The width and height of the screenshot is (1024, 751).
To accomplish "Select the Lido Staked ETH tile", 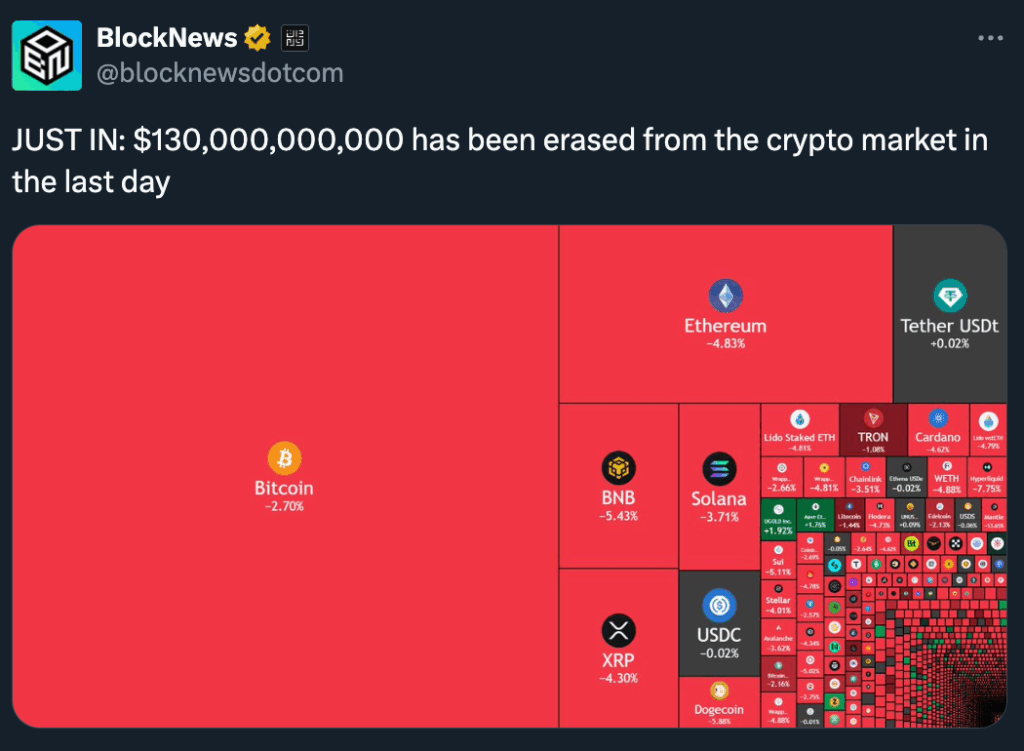I will tap(799, 429).
